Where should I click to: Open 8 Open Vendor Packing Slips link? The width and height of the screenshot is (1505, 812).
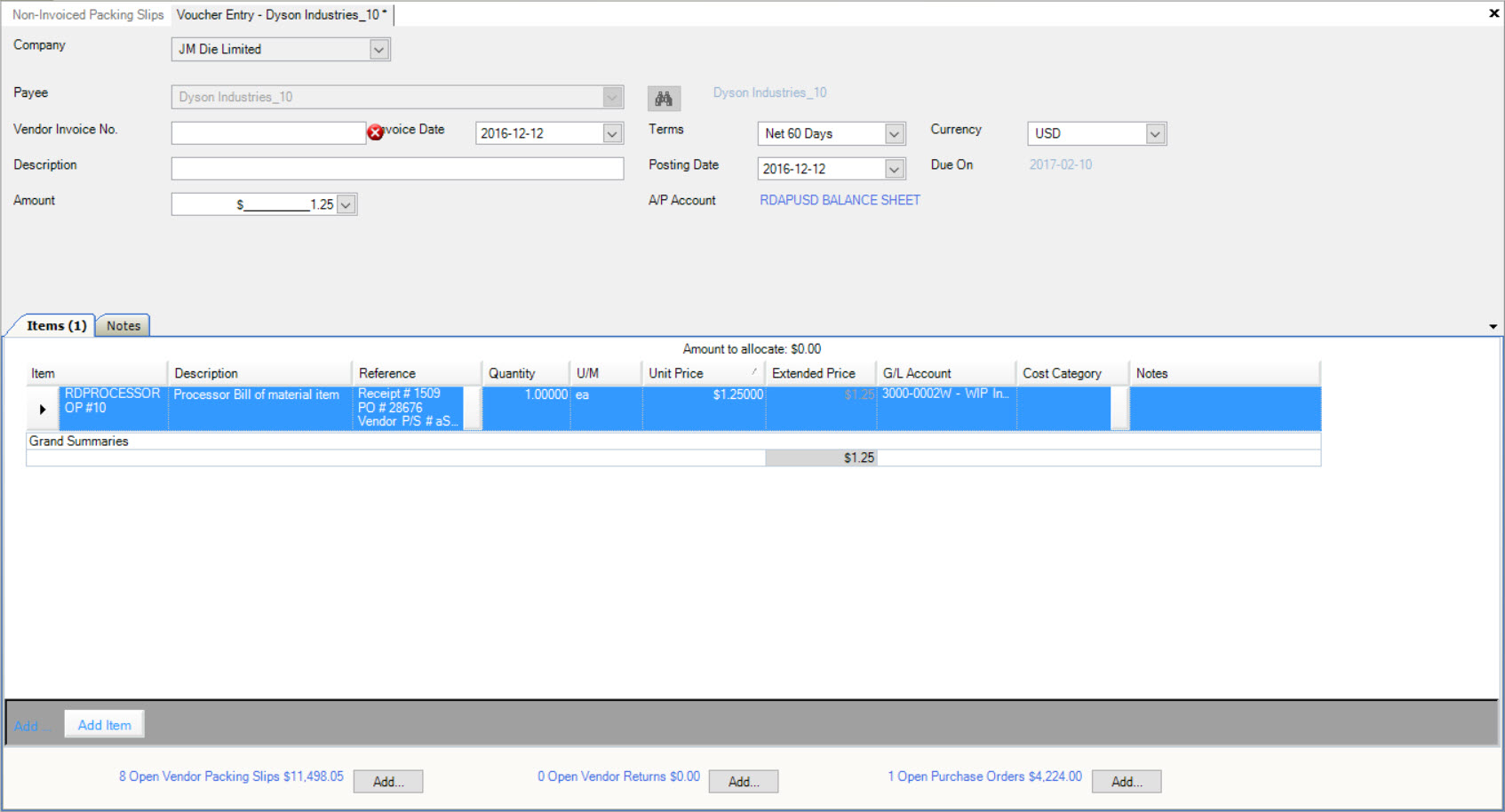click(x=231, y=776)
